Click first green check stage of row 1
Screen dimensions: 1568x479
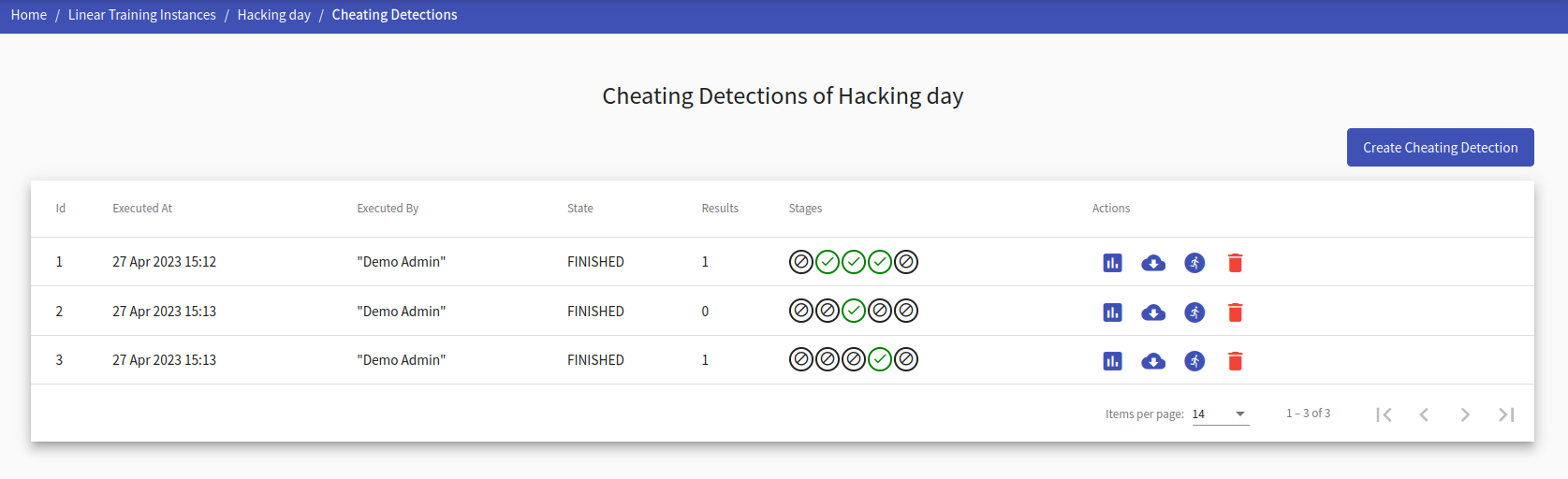(x=828, y=262)
